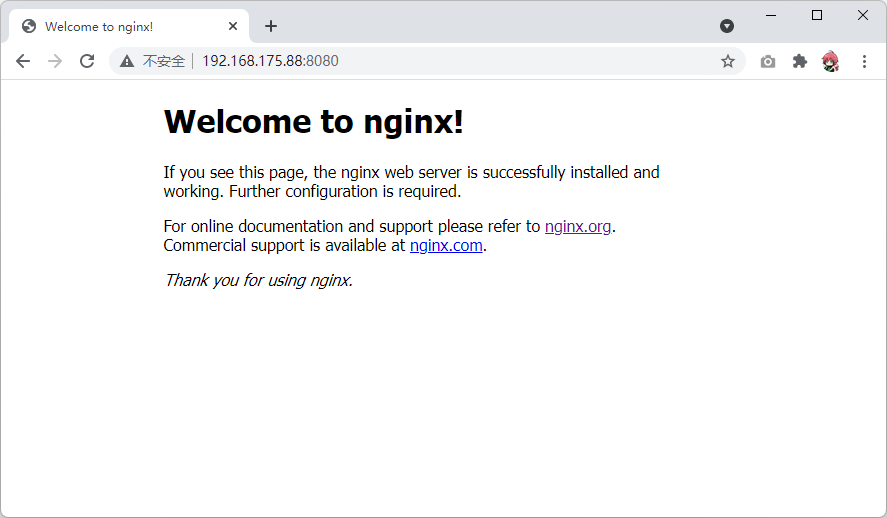Open the nginx.com link
Image resolution: width=887 pixels, height=518 pixels.
446,245
